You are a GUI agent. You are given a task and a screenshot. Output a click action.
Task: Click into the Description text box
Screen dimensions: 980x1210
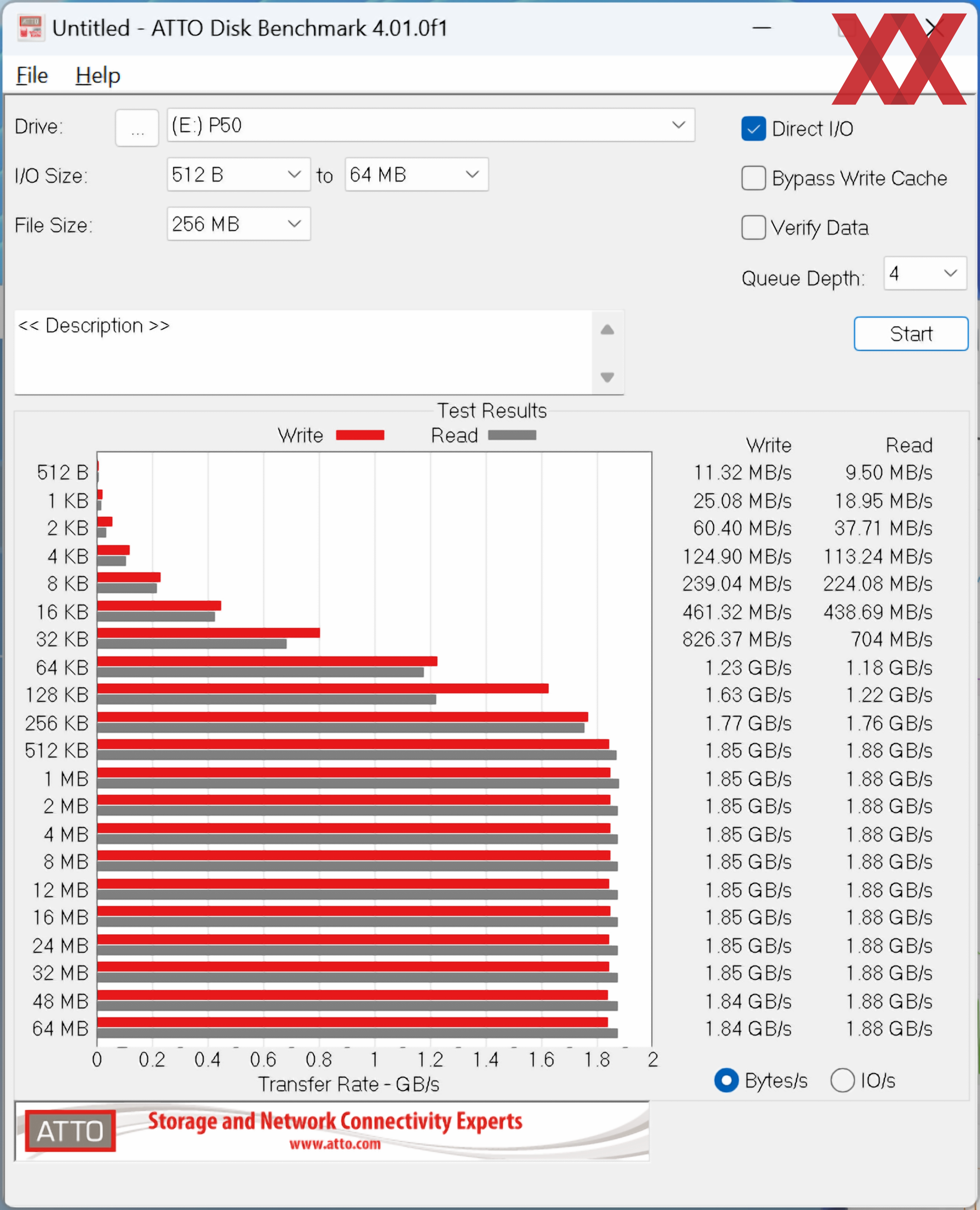pos(303,352)
